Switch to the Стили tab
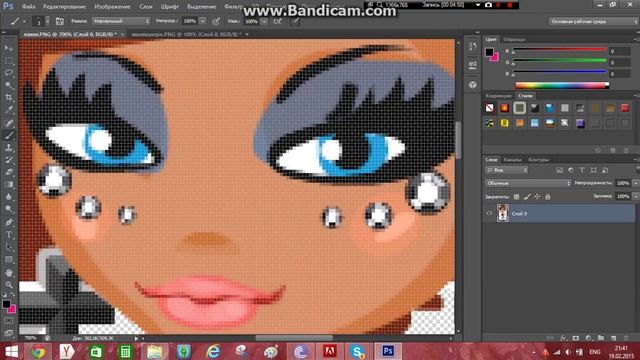Image resolution: width=640 pixels, height=360 pixels. (525, 96)
